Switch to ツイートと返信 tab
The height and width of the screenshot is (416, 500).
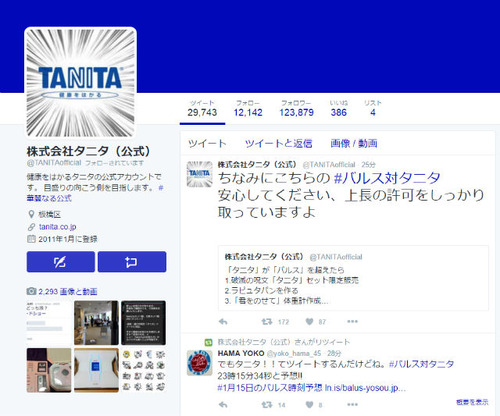pyautogui.click(x=279, y=143)
